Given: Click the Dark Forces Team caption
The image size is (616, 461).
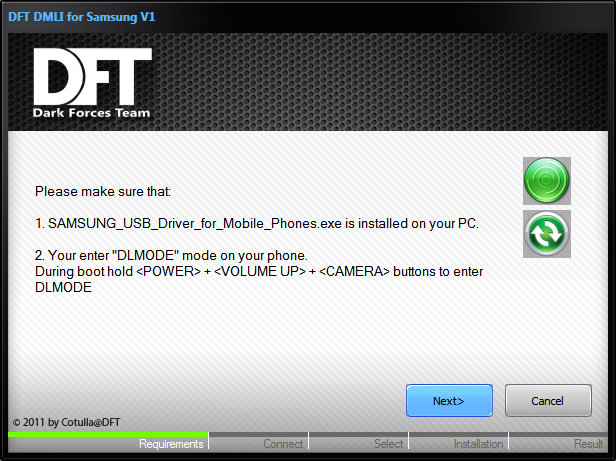Looking at the screenshot, I should coord(92,113).
